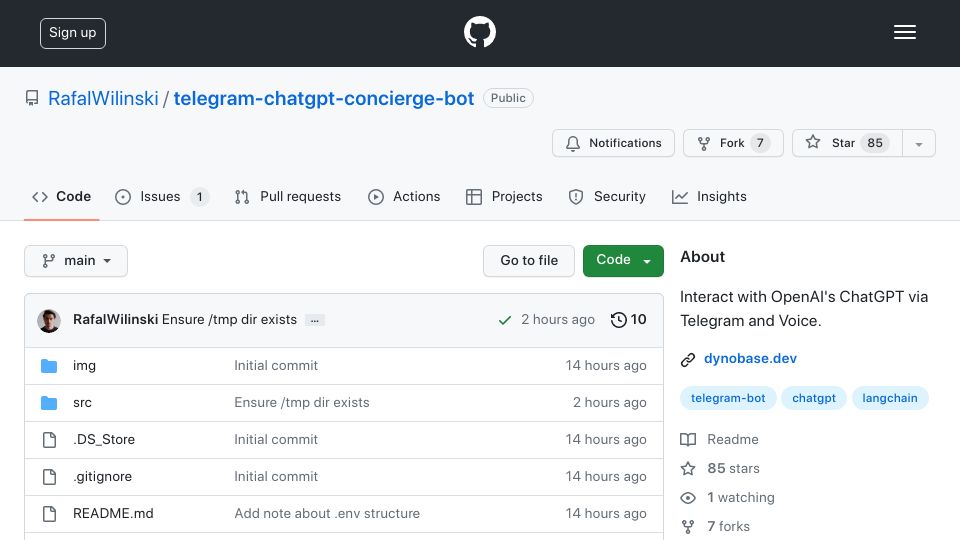Switch to the Code tab
Image resolution: width=960 pixels, height=540 pixels.
click(x=61, y=197)
